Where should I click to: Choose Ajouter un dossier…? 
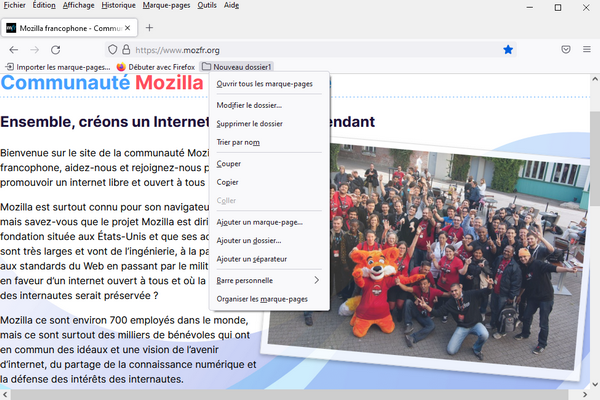(269, 240)
